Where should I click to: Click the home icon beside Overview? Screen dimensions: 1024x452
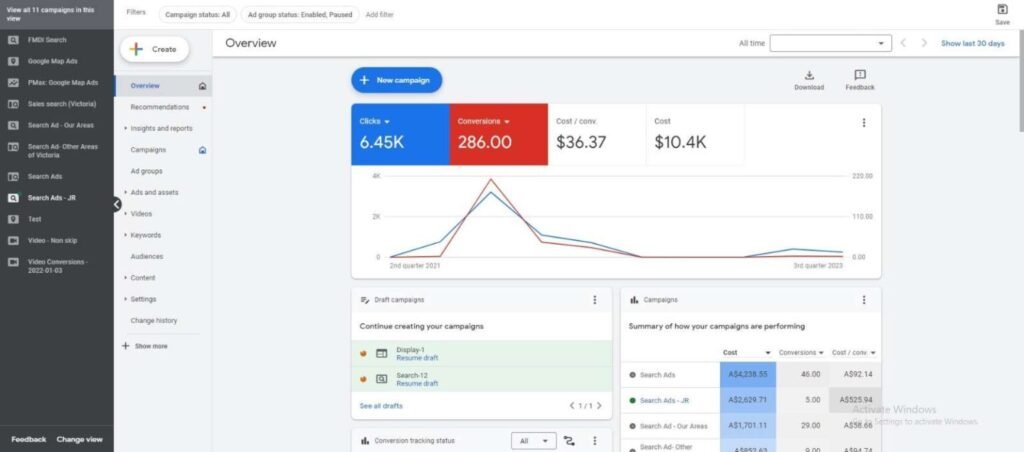[202, 86]
